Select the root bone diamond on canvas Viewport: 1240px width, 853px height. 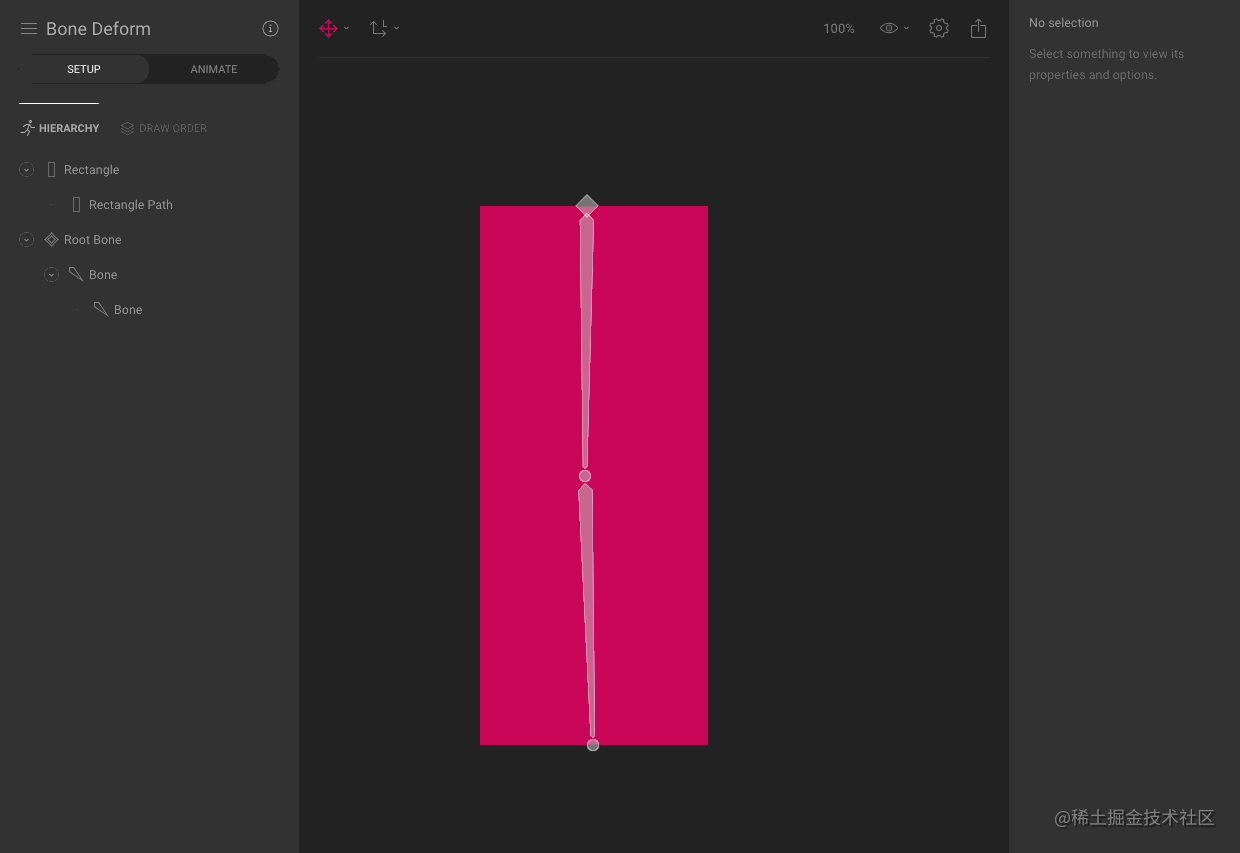click(x=587, y=205)
